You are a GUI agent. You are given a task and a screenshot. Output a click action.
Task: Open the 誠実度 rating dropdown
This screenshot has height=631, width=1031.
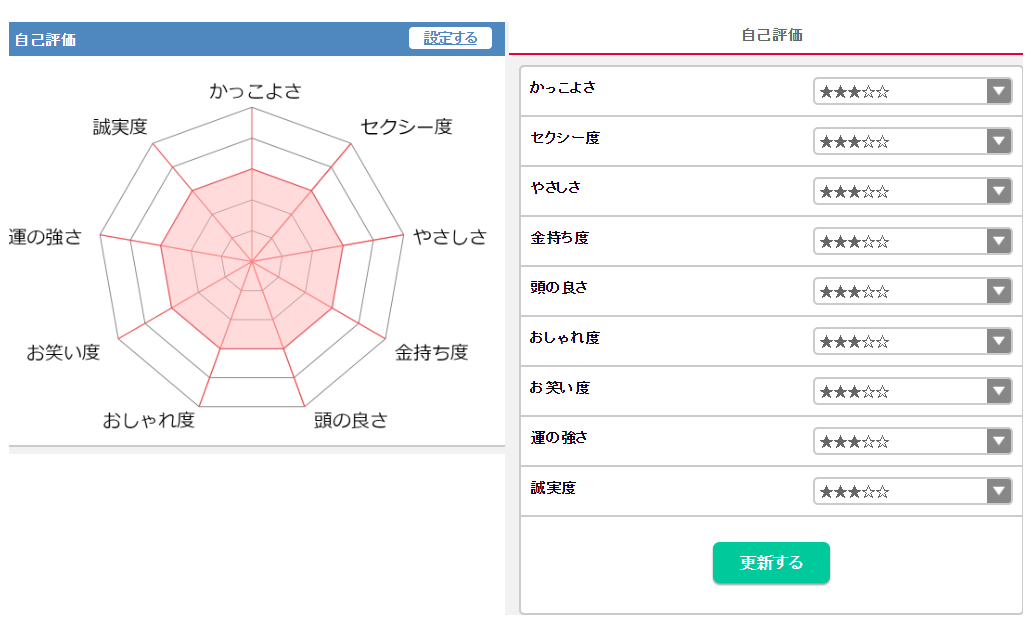[911, 491]
